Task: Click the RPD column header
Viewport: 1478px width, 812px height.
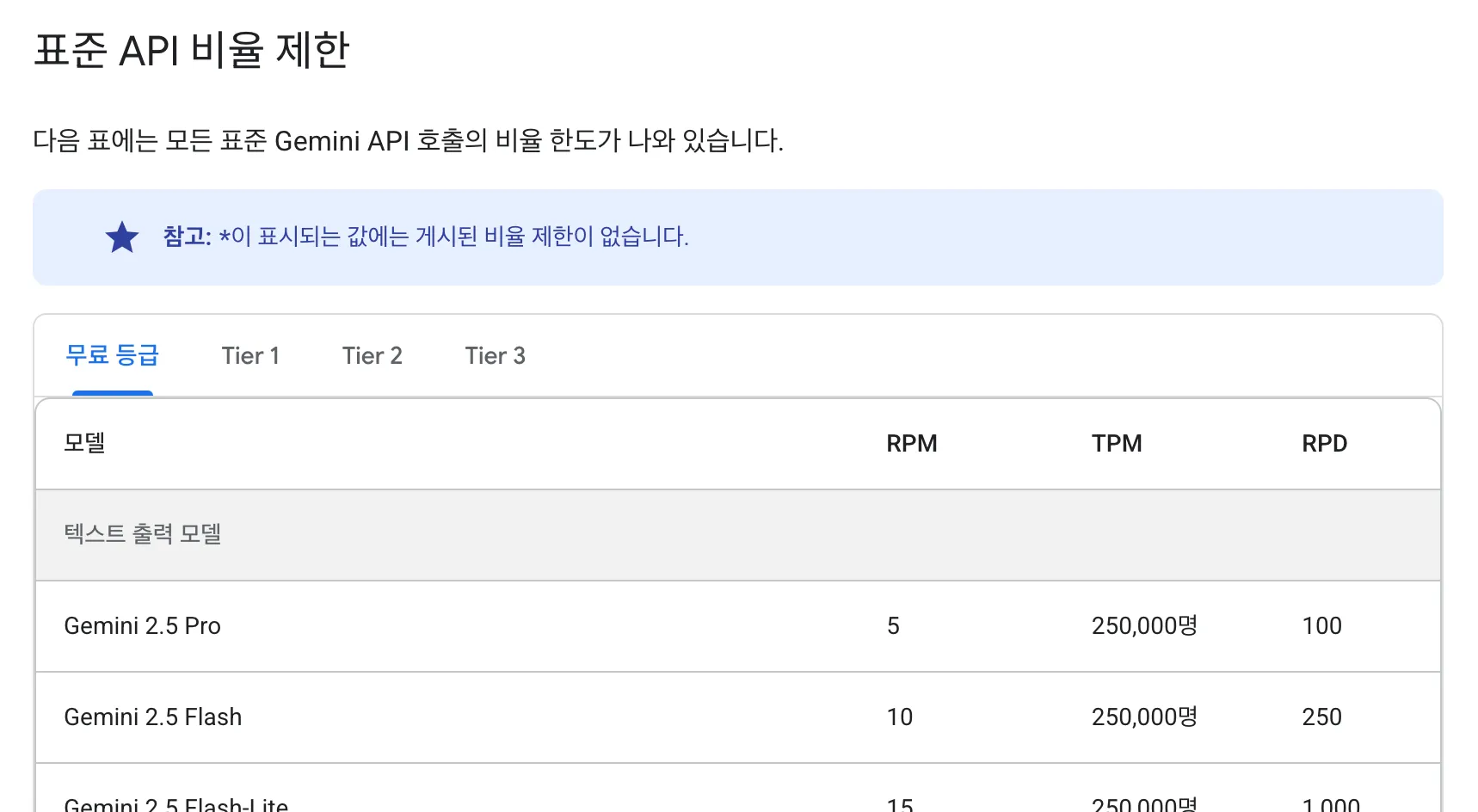Action: click(1324, 443)
